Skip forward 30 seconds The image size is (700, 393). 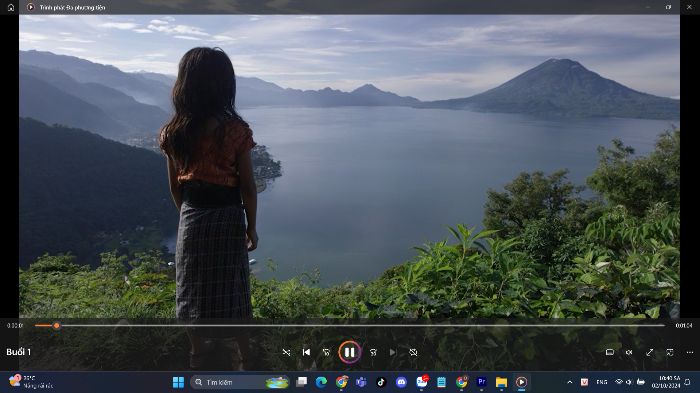point(373,352)
